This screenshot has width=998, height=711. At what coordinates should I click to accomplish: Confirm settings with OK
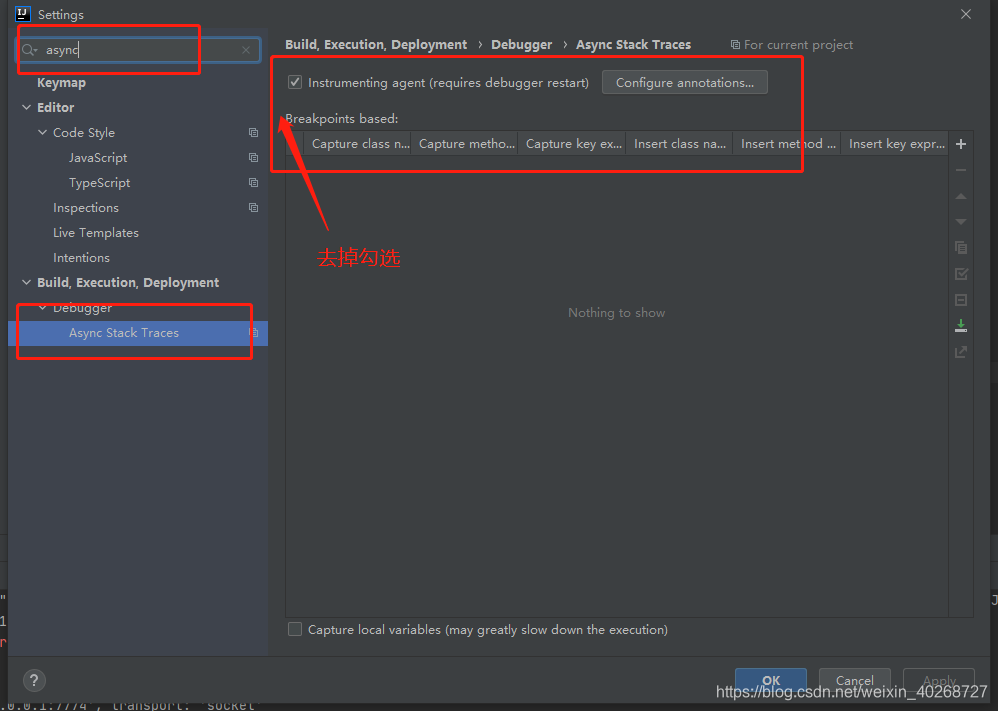(770, 680)
